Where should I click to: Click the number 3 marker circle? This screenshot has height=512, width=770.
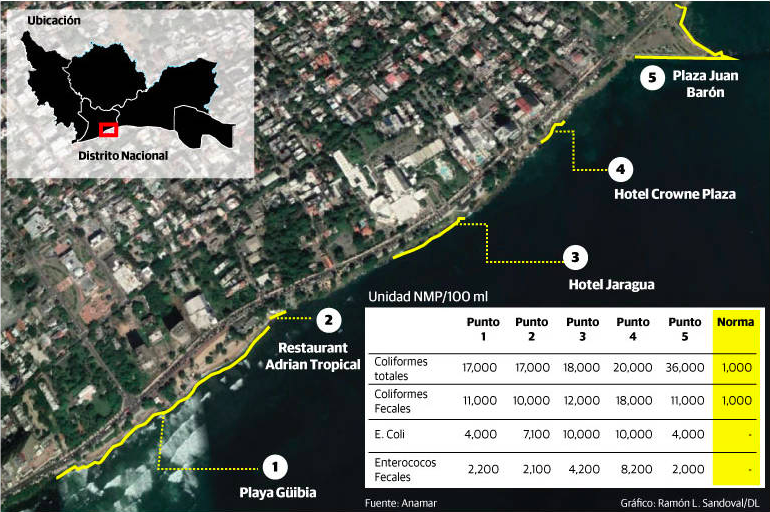coord(575,257)
